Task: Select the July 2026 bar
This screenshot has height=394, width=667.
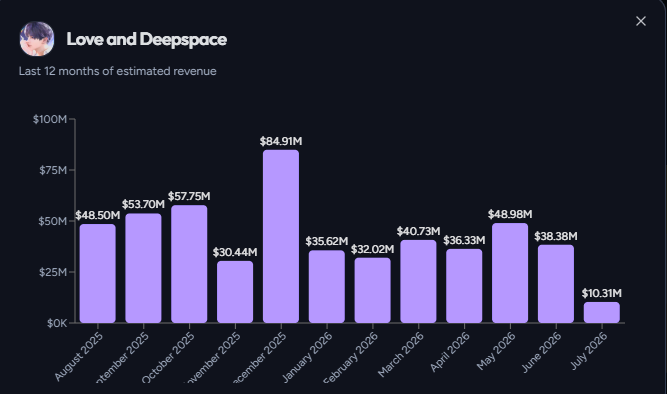Action: pos(601,312)
